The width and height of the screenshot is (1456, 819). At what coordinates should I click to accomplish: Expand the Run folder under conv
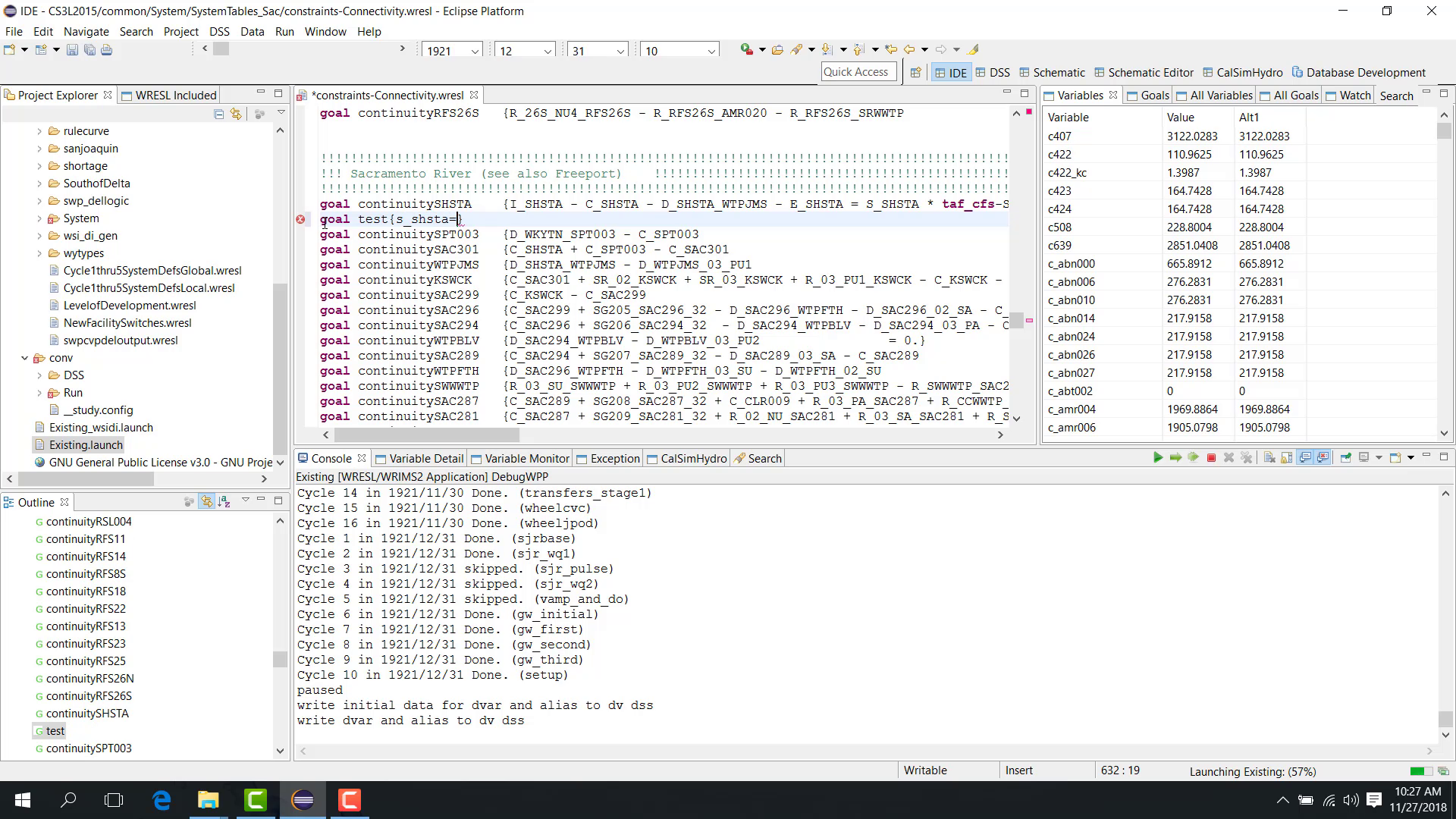point(39,393)
